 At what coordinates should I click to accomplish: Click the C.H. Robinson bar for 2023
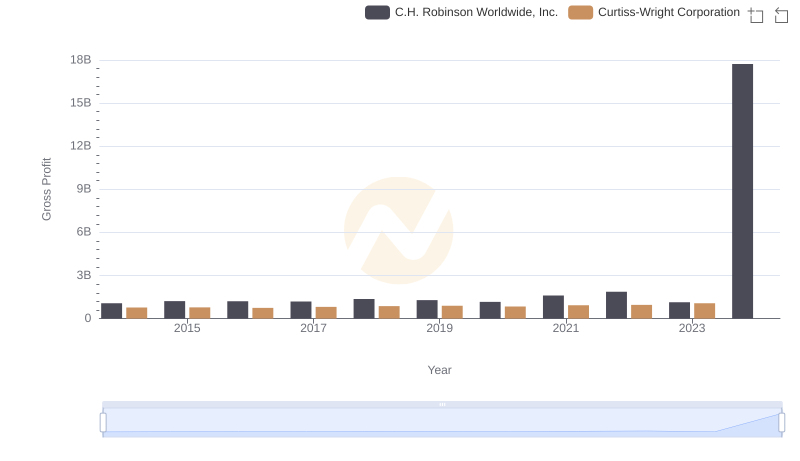(679, 310)
